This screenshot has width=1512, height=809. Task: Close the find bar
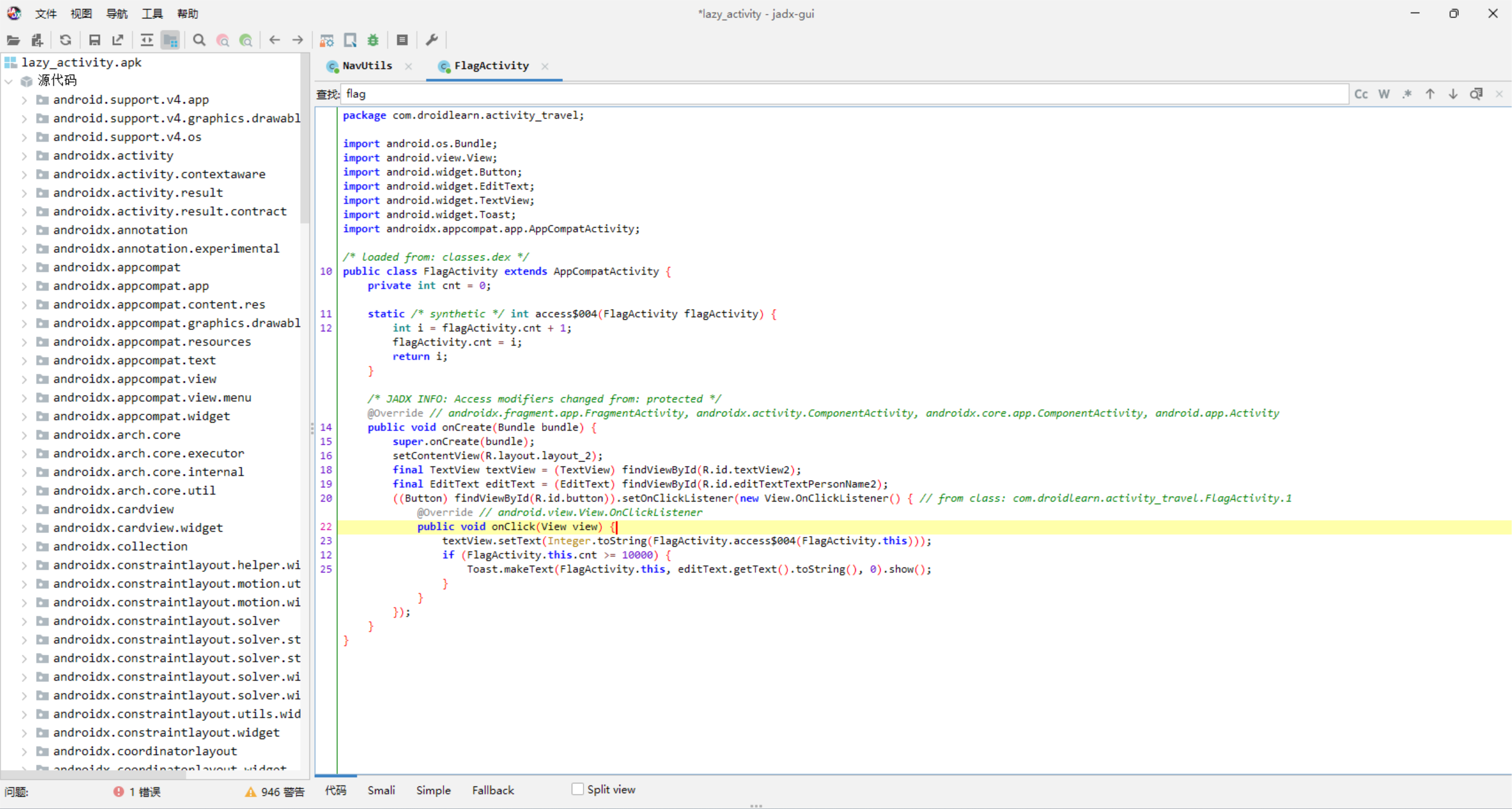pos(1499,94)
